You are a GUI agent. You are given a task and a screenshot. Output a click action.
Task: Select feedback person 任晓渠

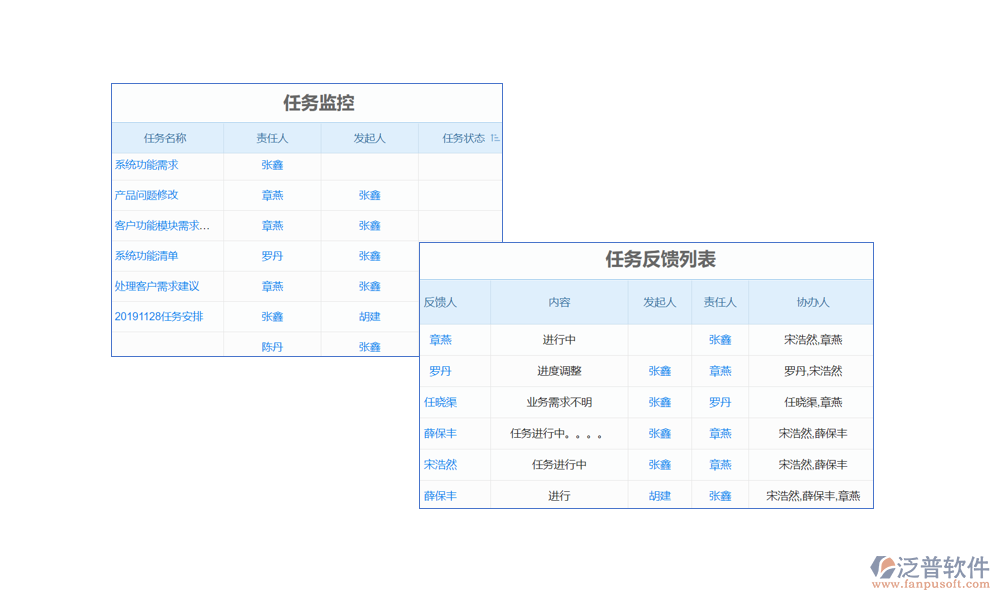pos(440,402)
